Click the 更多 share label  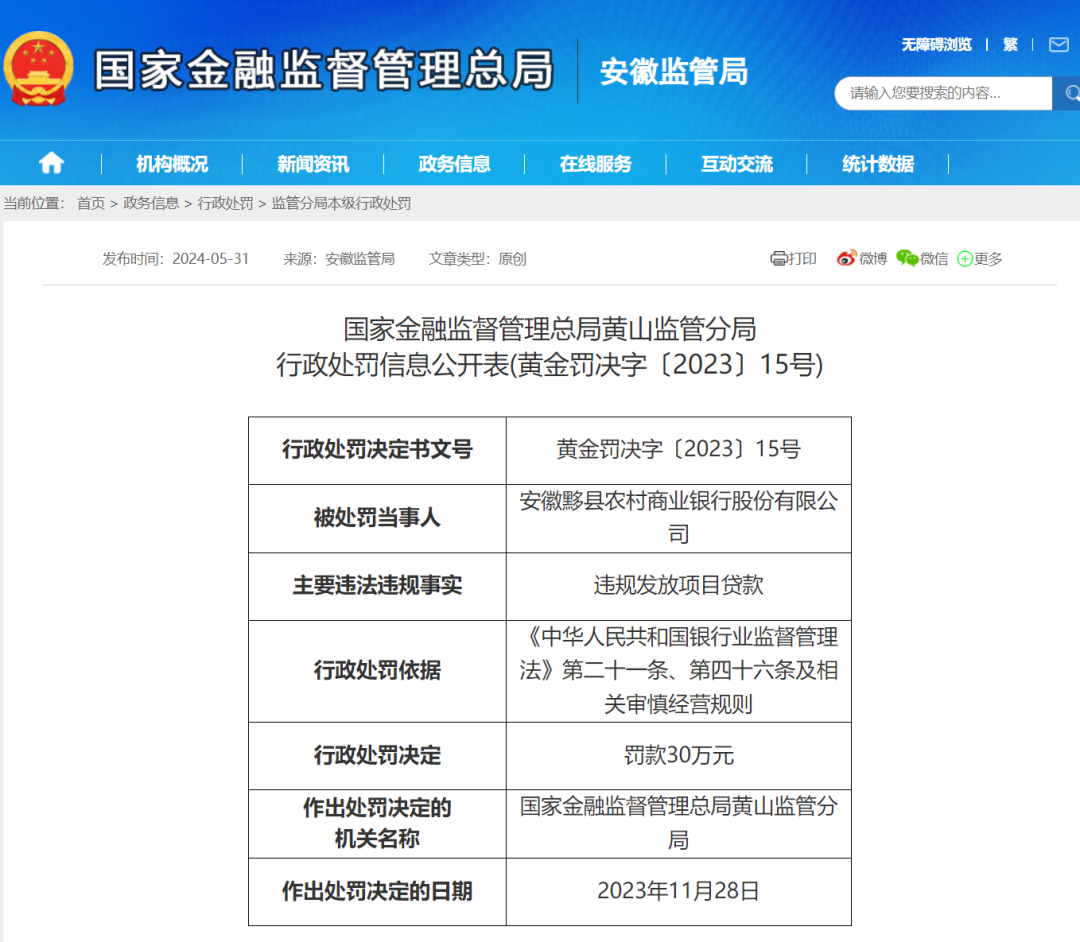[988, 259]
